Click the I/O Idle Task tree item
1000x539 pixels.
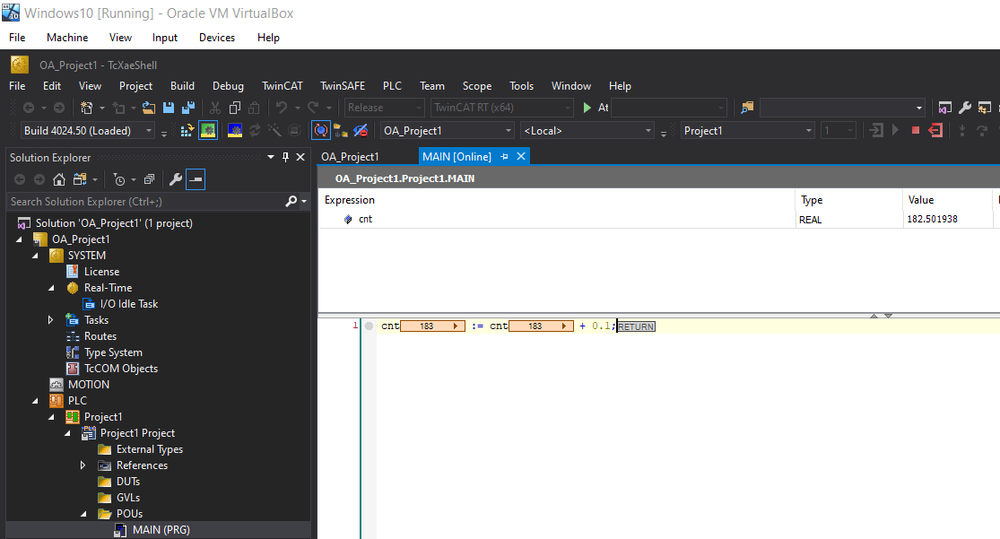pos(128,304)
